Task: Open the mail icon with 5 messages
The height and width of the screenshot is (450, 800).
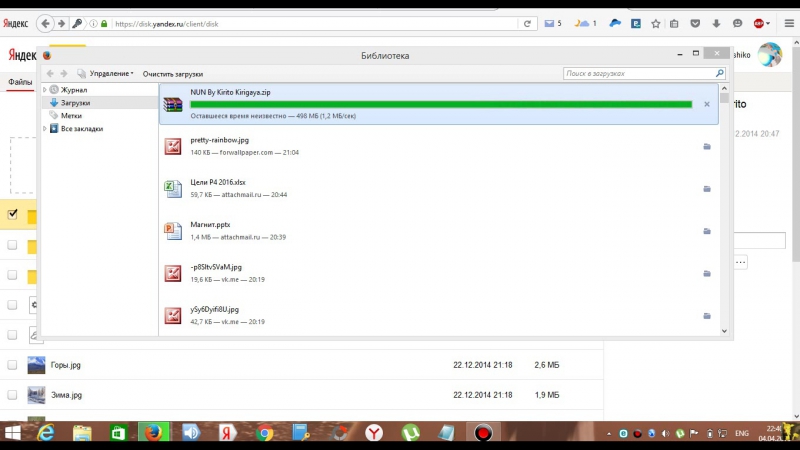Action: pyautogui.click(x=549, y=22)
